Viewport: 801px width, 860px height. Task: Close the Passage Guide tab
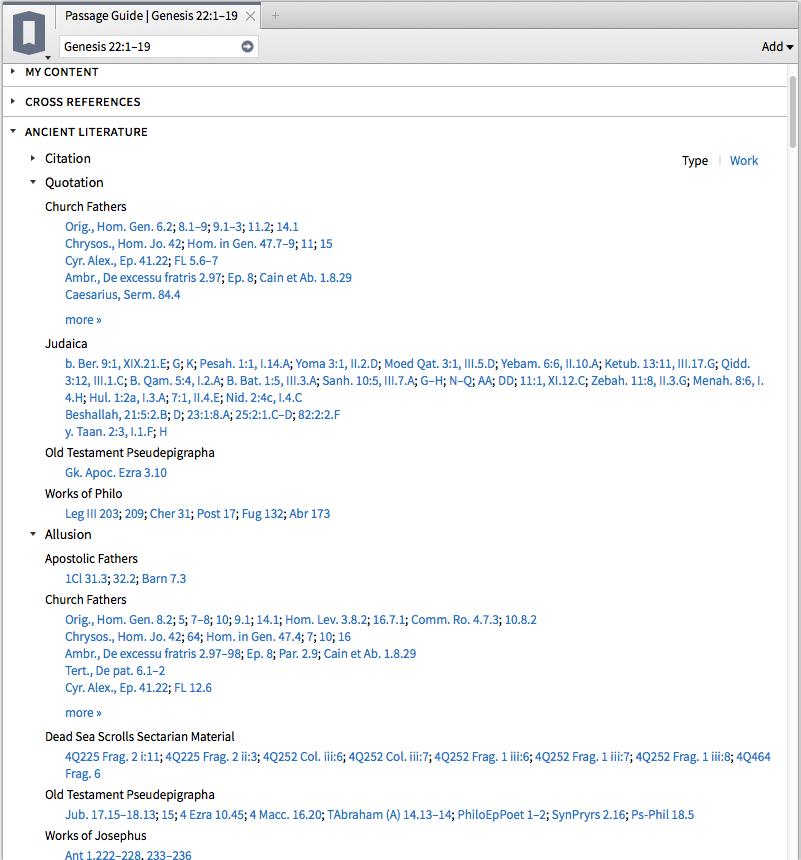[251, 16]
